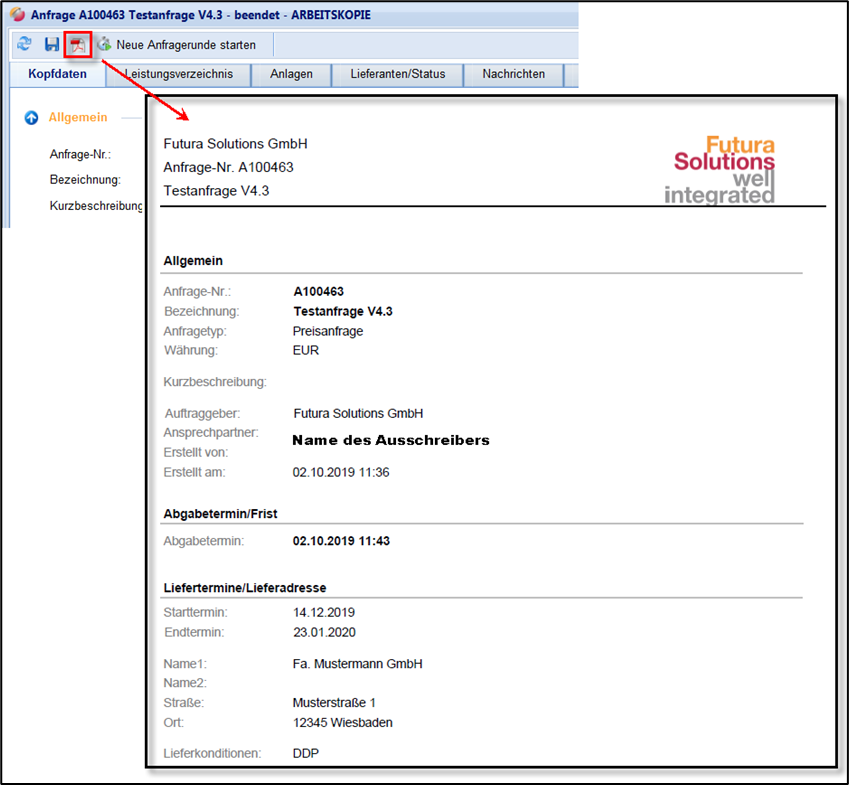The width and height of the screenshot is (849, 785).
Task: Click the Name des Ausschreibers text
Action: [x=390, y=440]
